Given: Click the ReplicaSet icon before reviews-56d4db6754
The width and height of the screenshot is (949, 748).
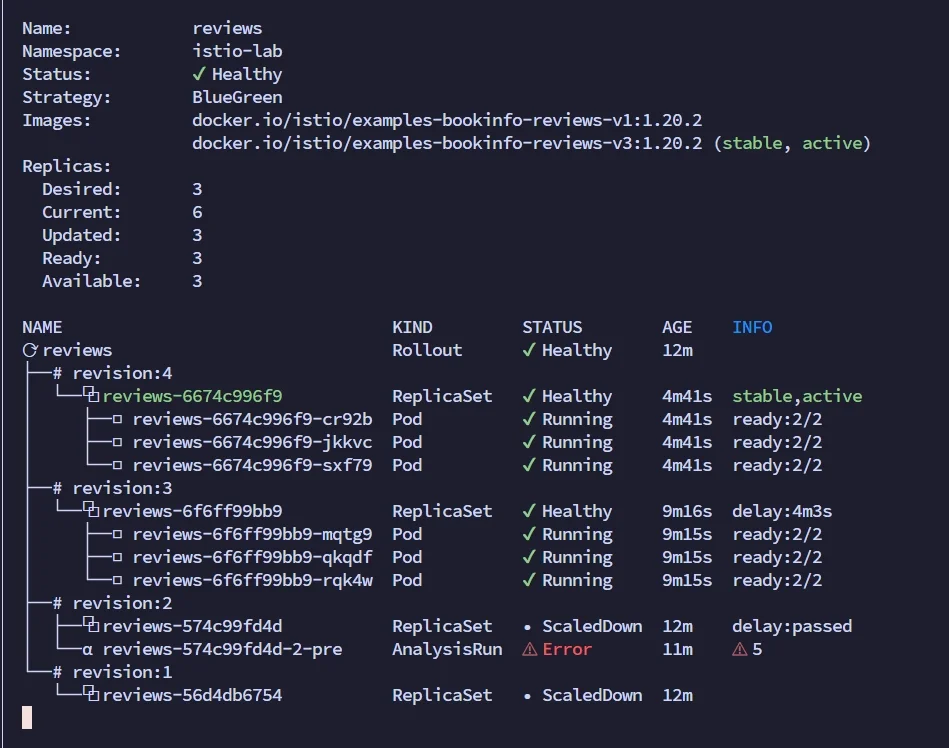Looking at the screenshot, I should pos(91,694).
